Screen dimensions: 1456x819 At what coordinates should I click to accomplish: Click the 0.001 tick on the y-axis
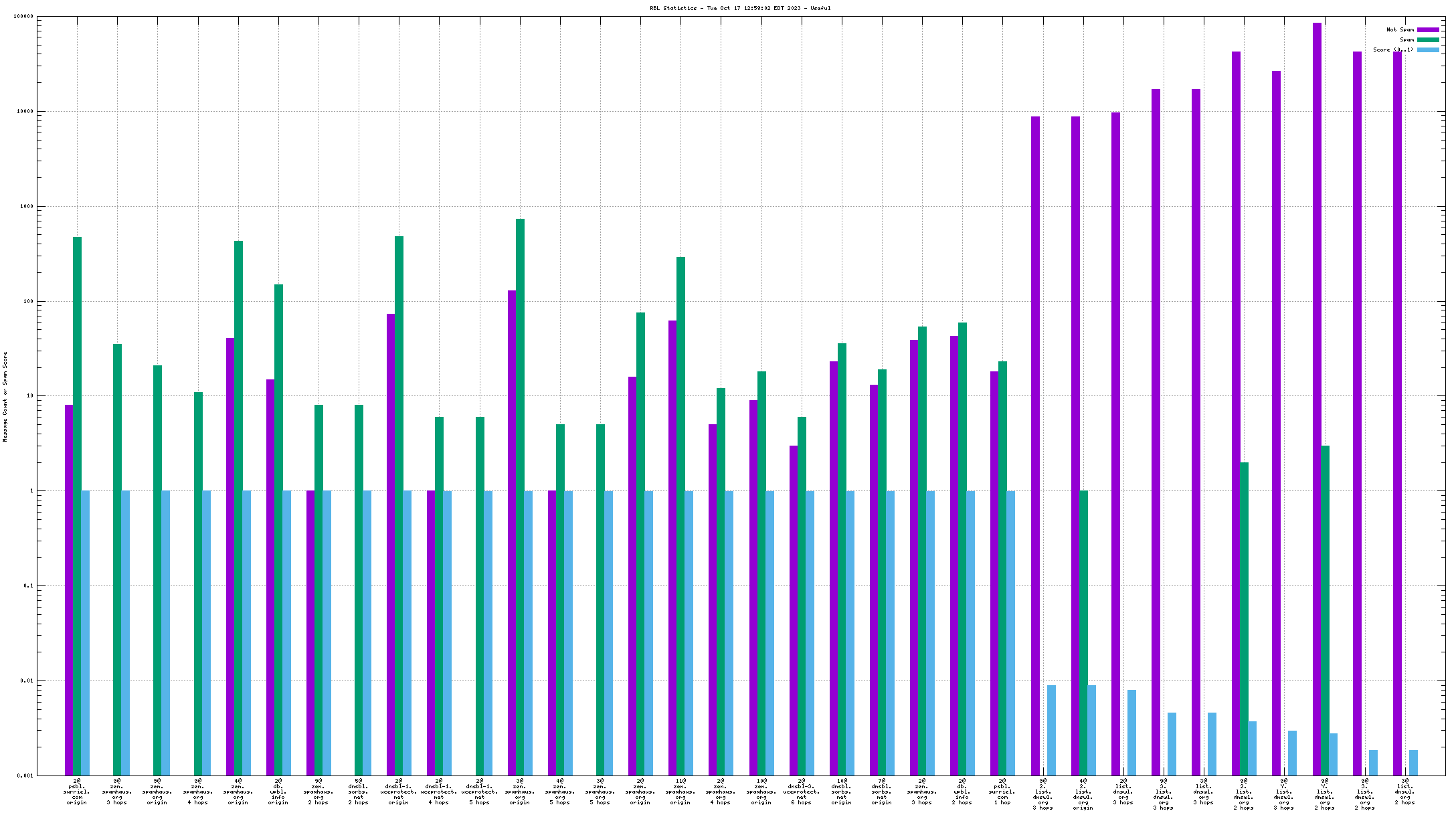click(x=25, y=776)
